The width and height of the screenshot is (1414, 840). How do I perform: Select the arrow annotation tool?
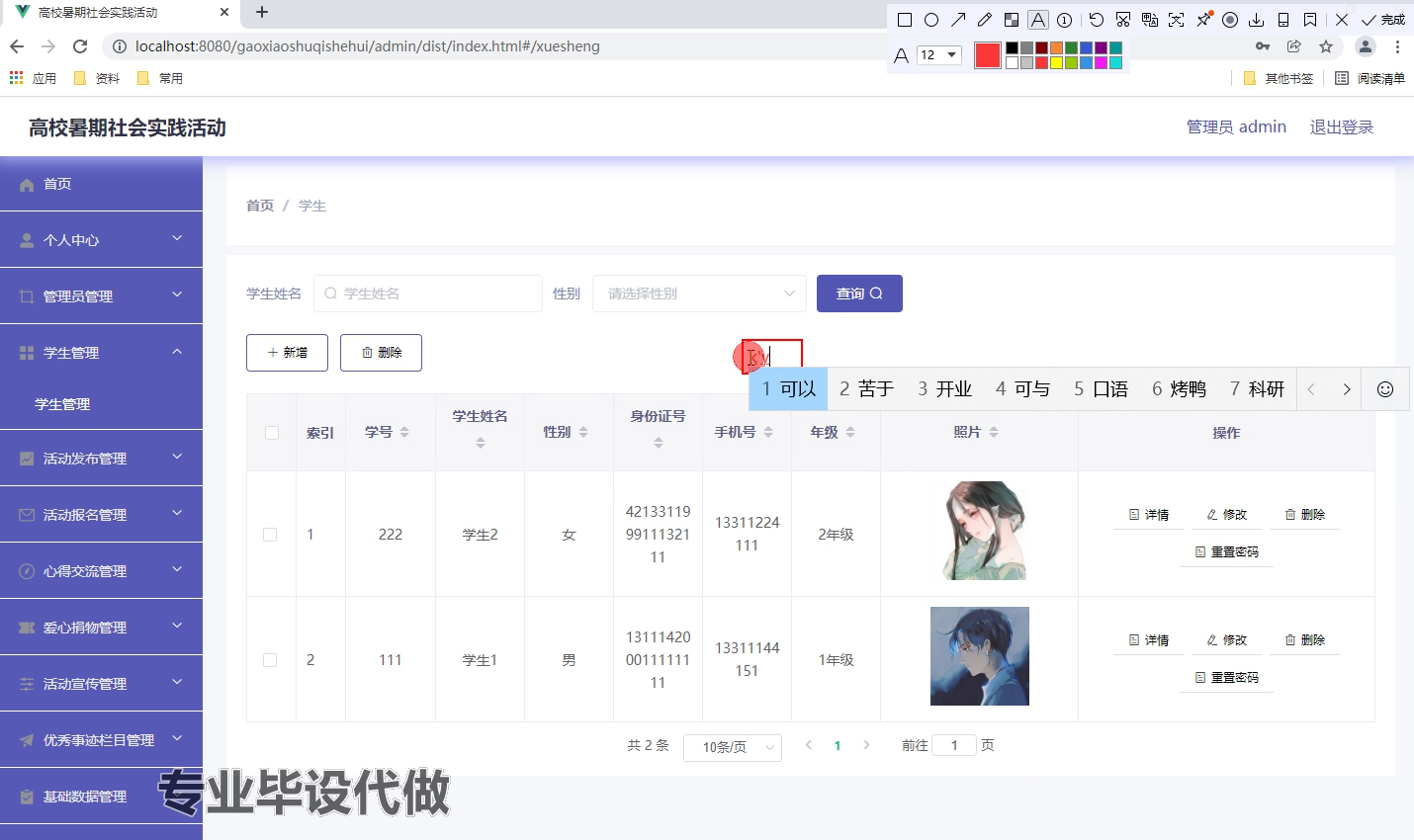click(958, 20)
